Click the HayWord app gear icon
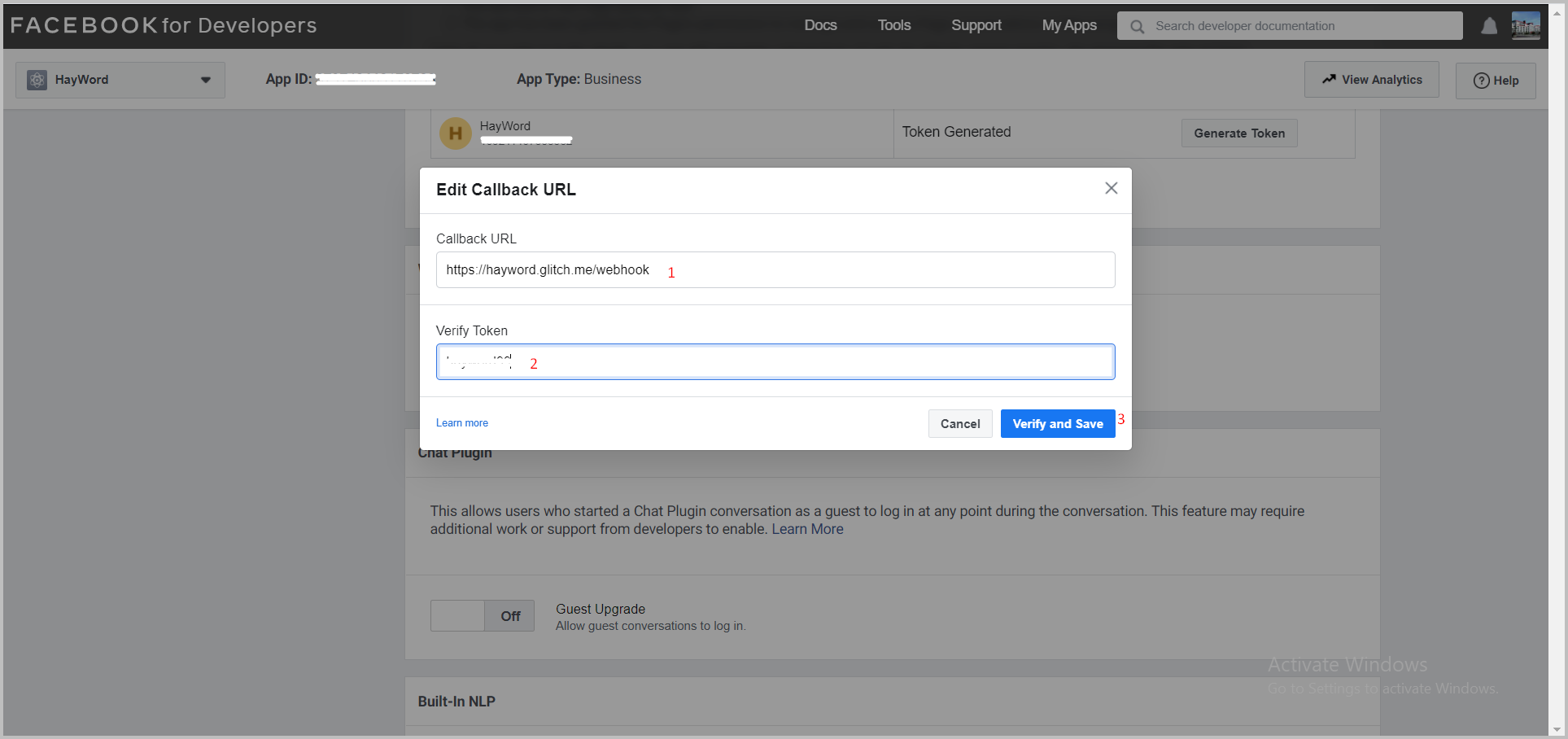The image size is (1568, 739). [x=37, y=80]
